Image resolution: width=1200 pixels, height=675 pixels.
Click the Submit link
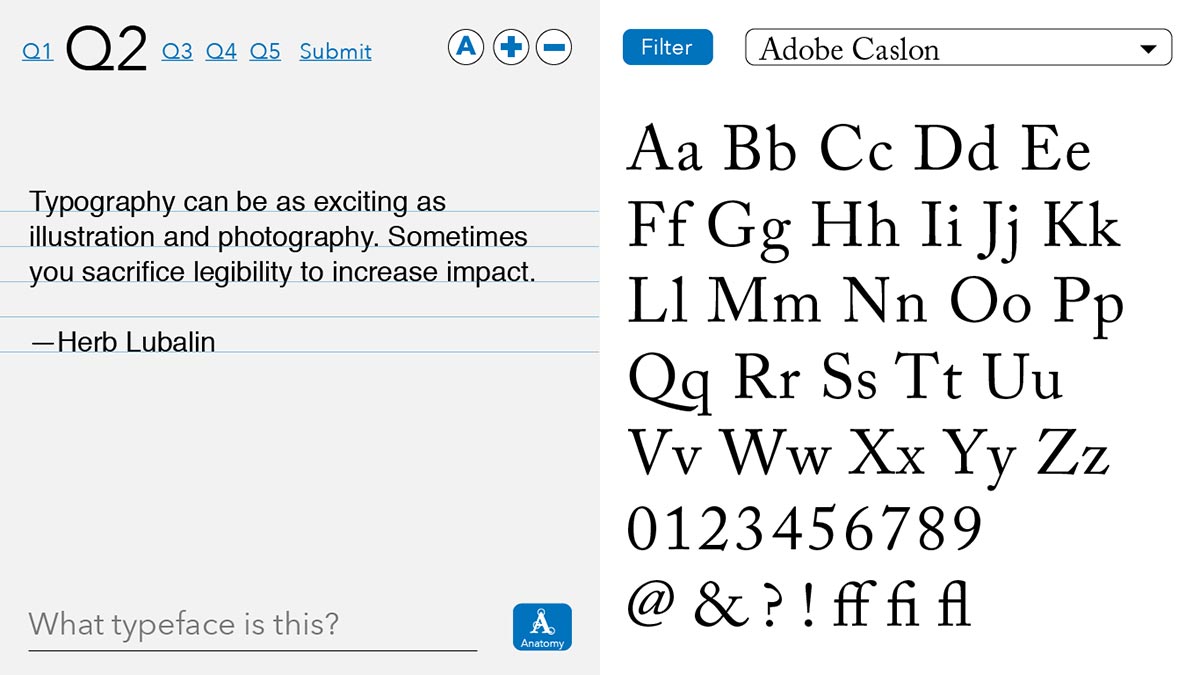click(x=335, y=51)
